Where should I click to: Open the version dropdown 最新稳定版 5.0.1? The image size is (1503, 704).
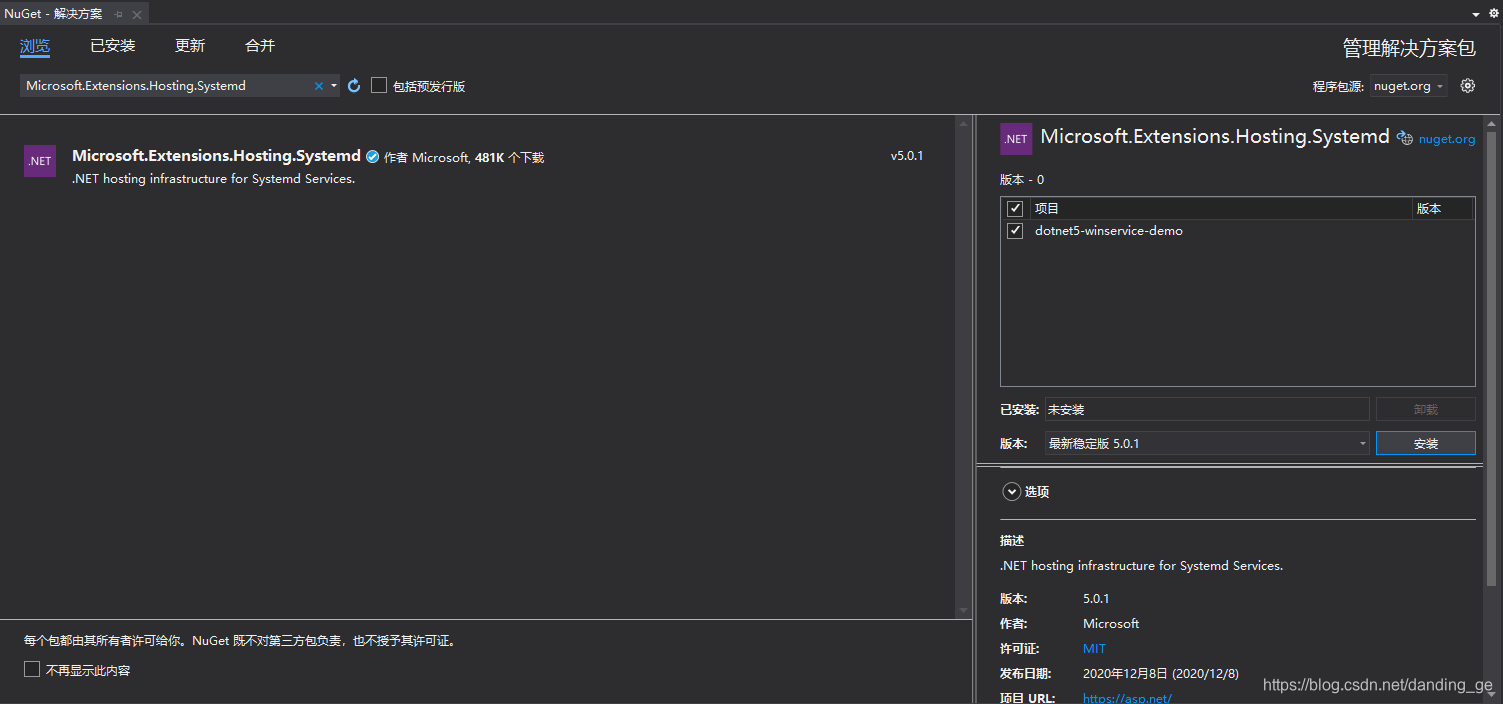[x=1207, y=443]
